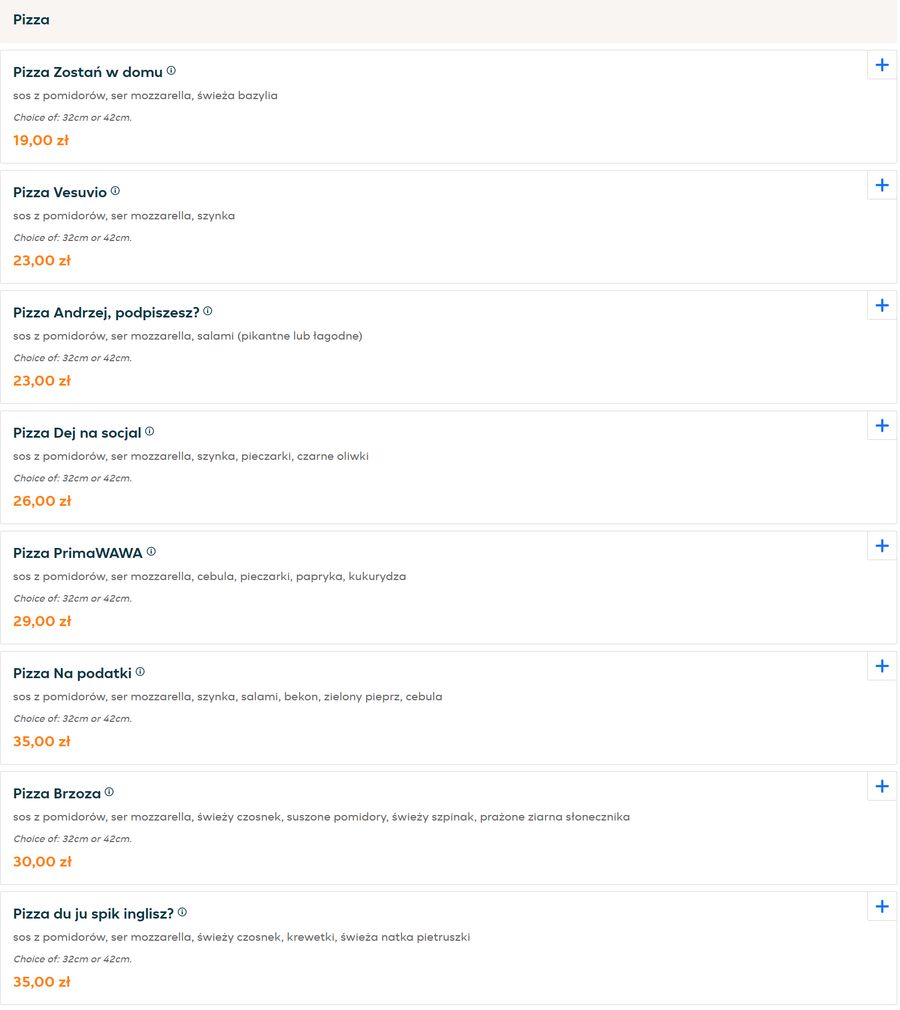Click plus icon for Pizza Andrzej, podpiszesz?
This screenshot has height=1010, width=900.
coord(881,305)
